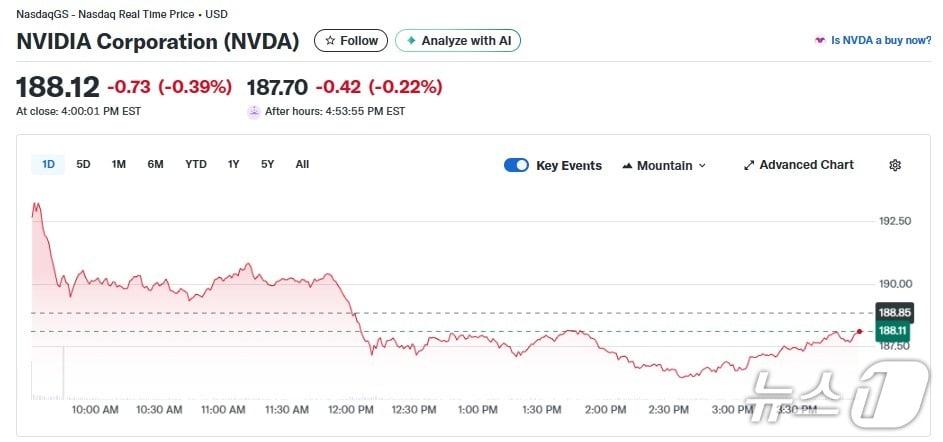The width and height of the screenshot is (943, 442).
Task: Click the Analyze with AI button
Action: point(458,41)
